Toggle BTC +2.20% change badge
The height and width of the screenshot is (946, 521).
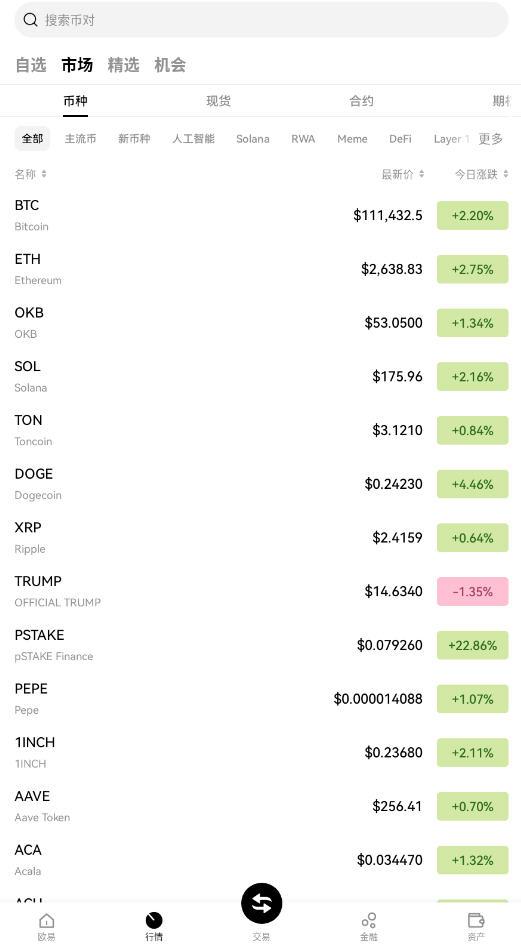473,215
